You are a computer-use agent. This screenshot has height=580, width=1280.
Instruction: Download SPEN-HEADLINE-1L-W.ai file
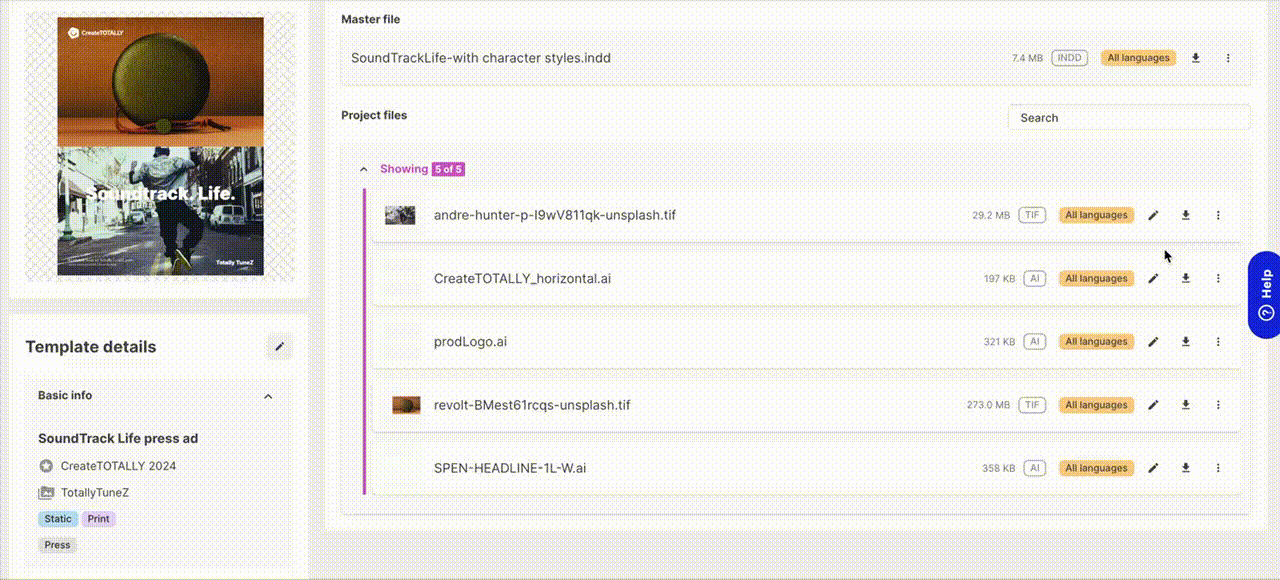tap(1186, 468)
